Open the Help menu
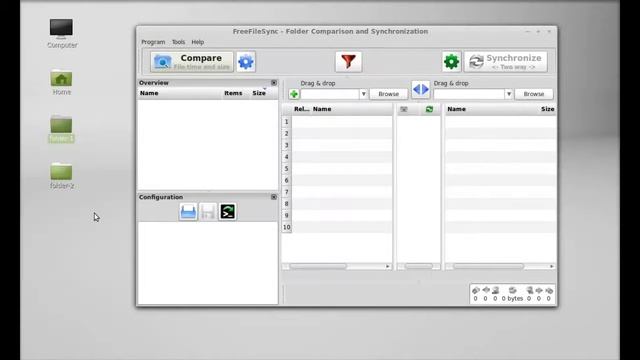Image resolution: width=640 pixels, height=360 pixels. 198,42
